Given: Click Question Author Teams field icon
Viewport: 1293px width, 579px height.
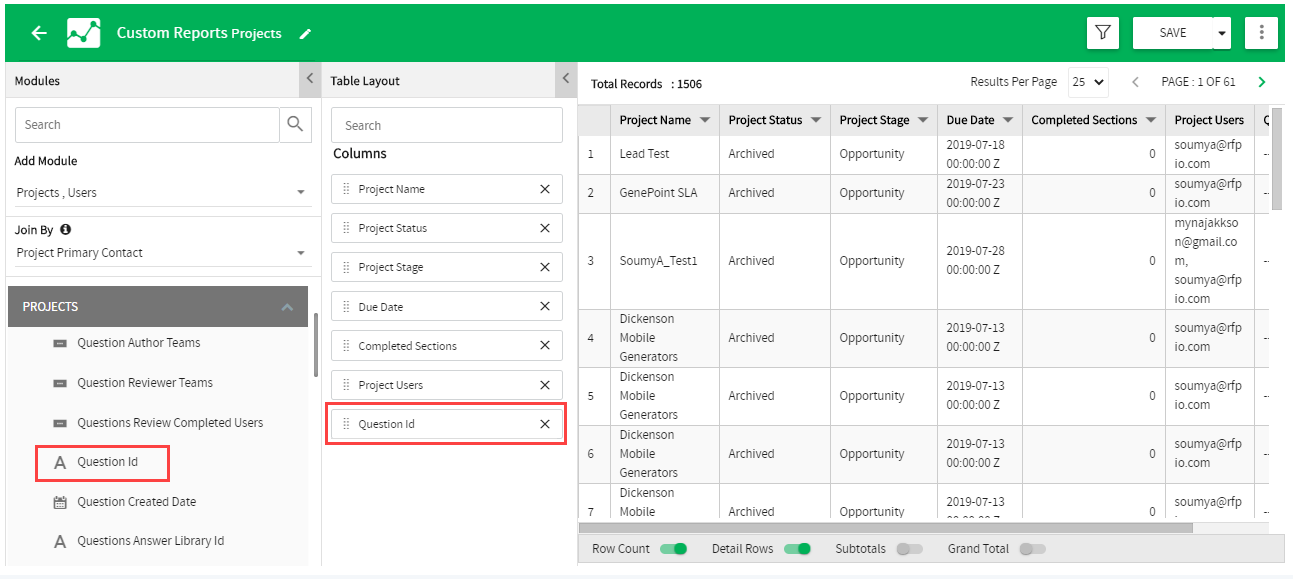Looking at the screenshot, I should [x=60, y=343].
